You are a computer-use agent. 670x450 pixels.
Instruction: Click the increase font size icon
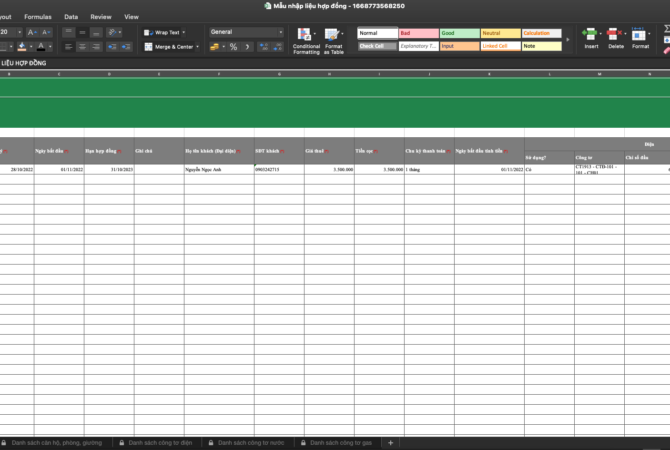point(31,32)
